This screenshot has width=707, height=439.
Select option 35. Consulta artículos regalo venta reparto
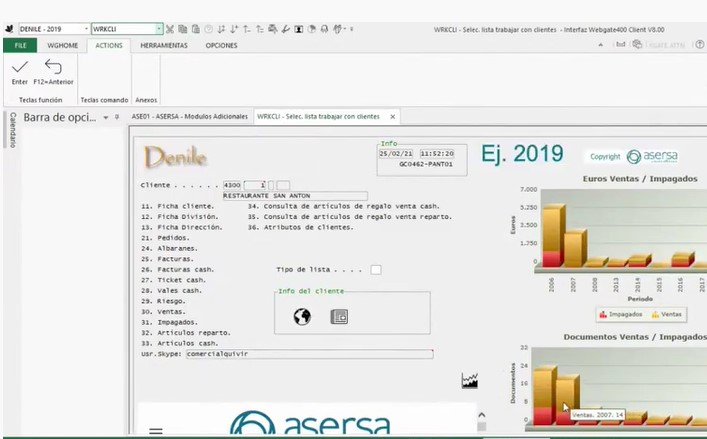(x=350, y=217)
